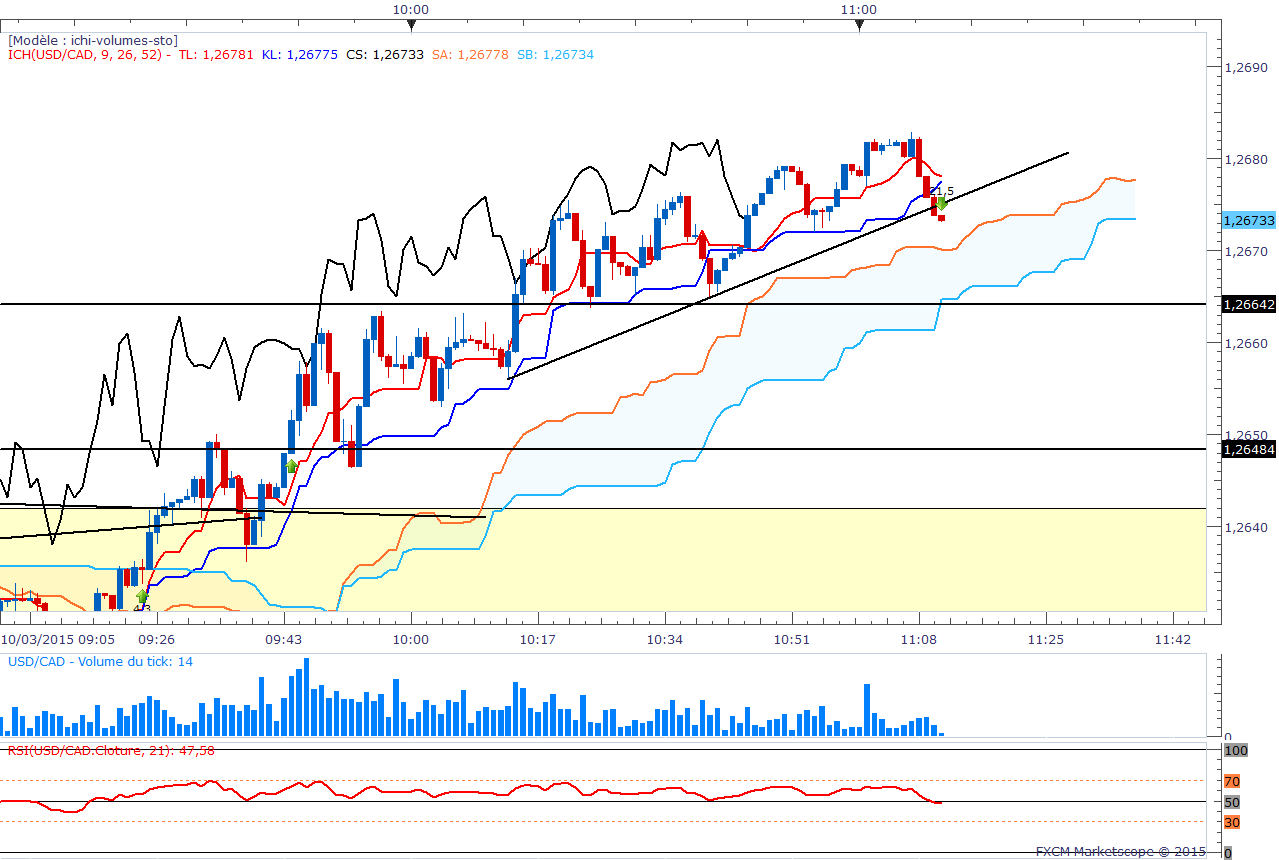
Task: Click the 10:34 time axis label
Action: (664, 638)
